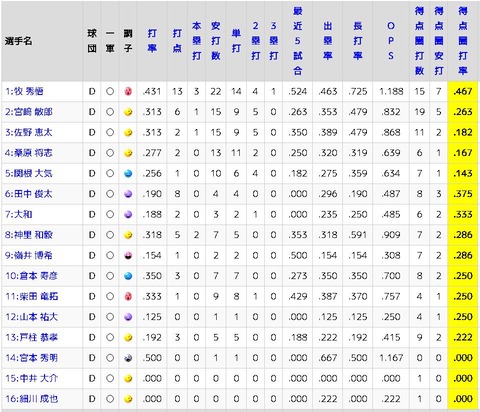
Task: Click the condition icon in 戸柱 恭孝's row
Action: tap(128, 338)
